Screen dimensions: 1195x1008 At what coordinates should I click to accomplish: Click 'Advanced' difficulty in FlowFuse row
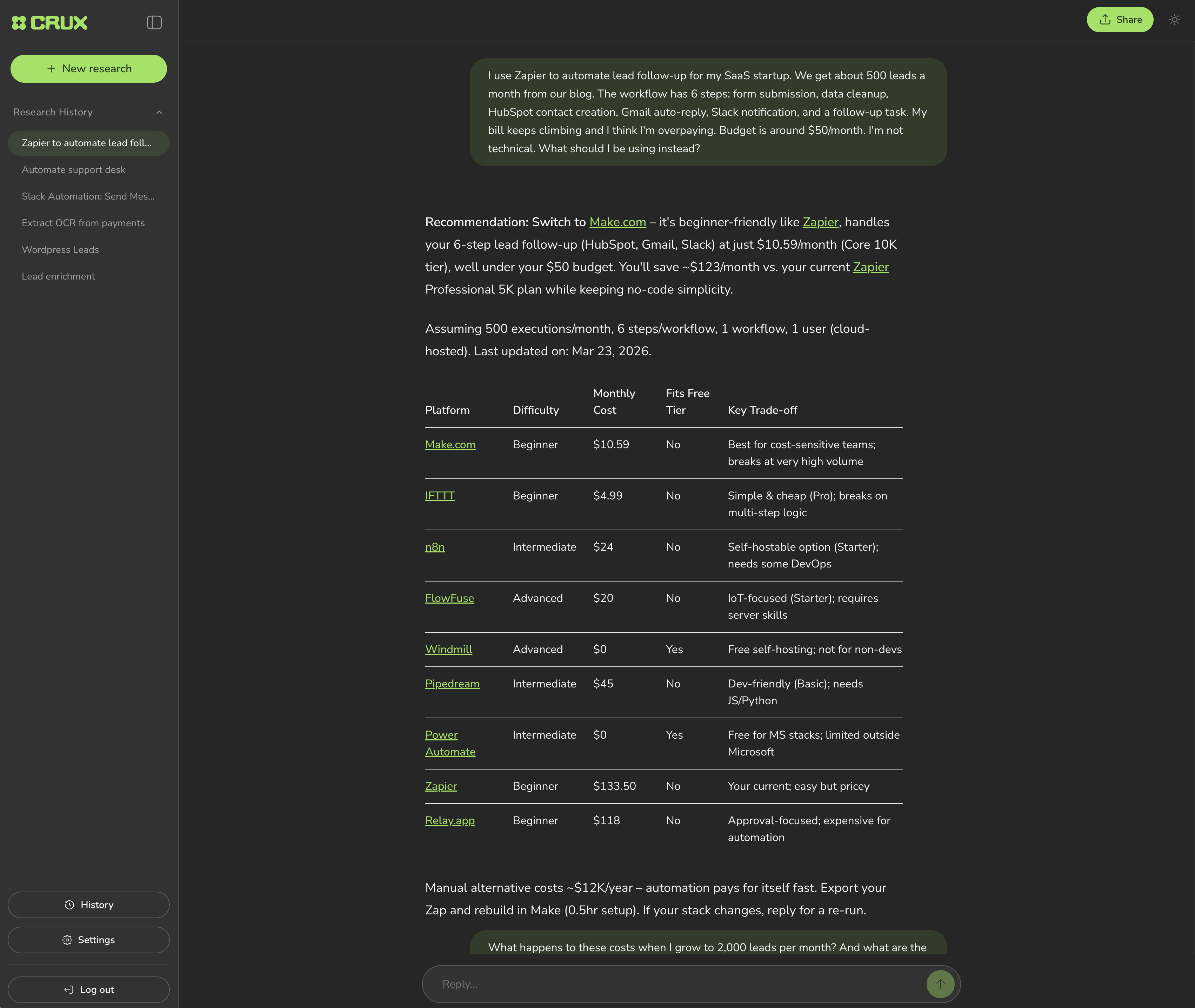537,598
